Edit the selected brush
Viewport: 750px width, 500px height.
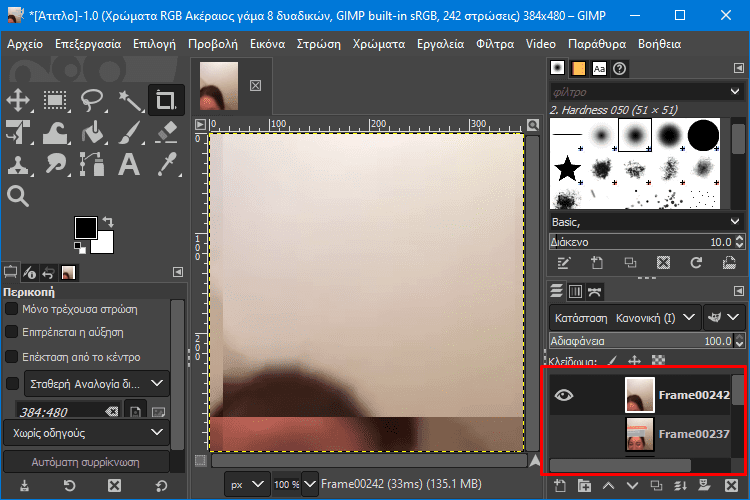(x=564, y=263)
